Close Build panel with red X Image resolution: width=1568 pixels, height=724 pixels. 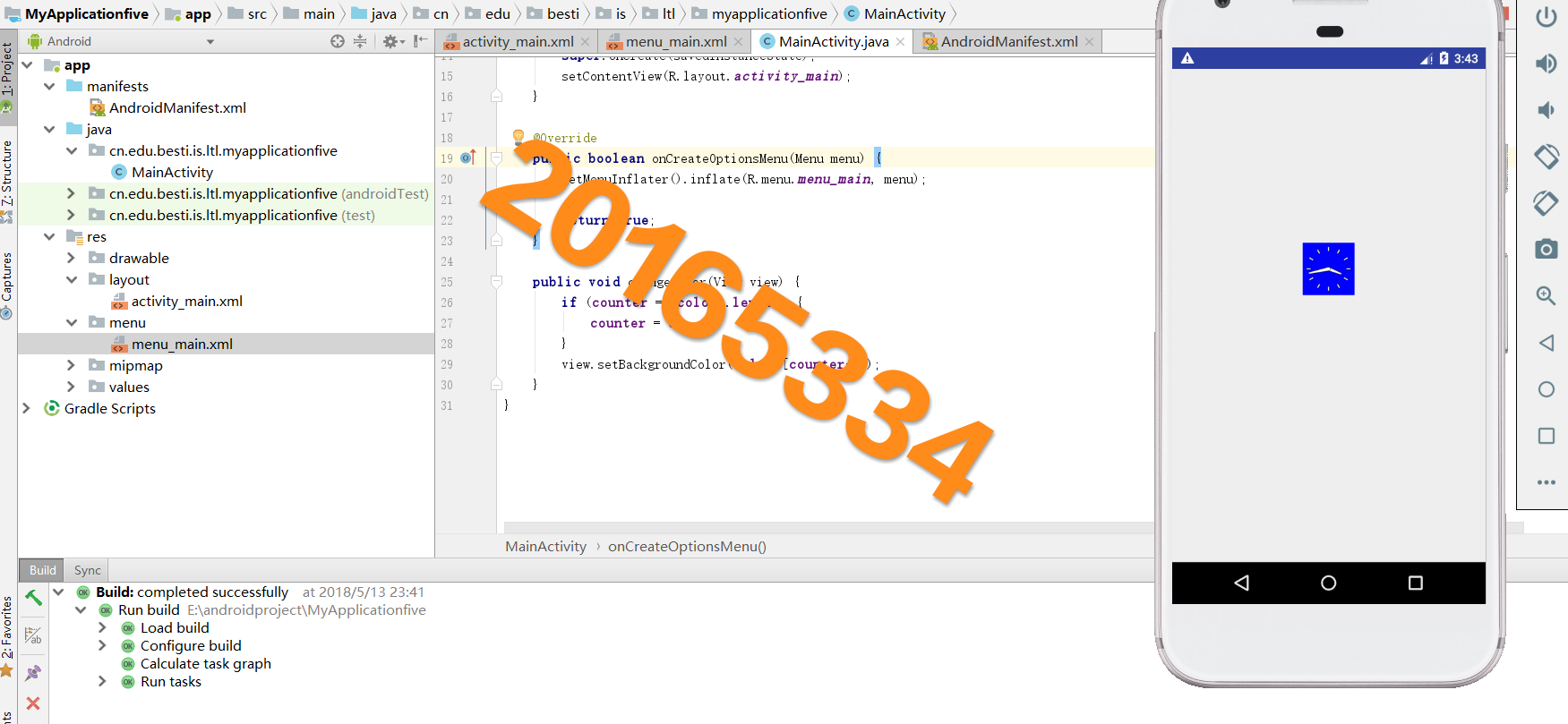pyautogui.click(x=33, y=703)
